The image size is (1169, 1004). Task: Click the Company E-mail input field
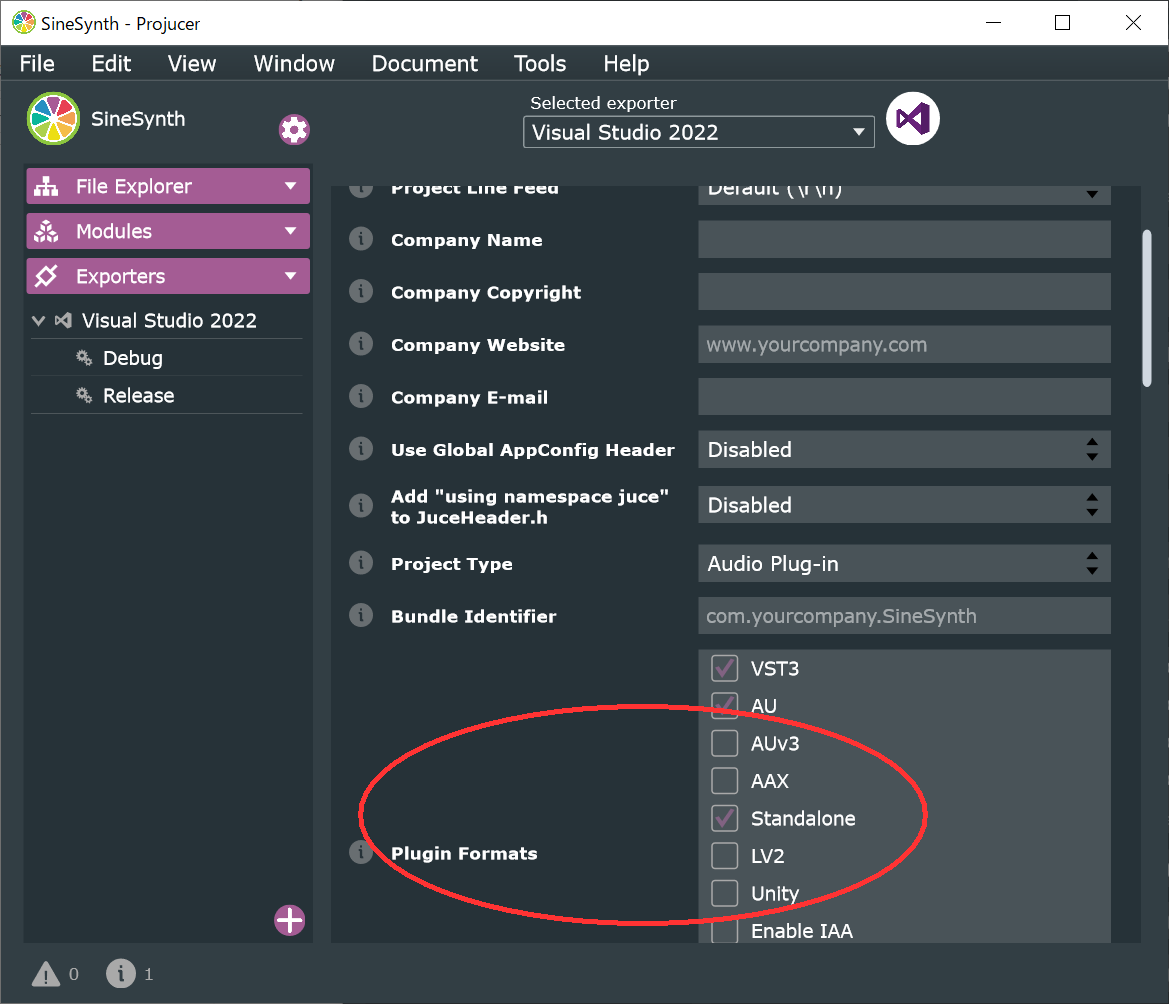(904, 397)
